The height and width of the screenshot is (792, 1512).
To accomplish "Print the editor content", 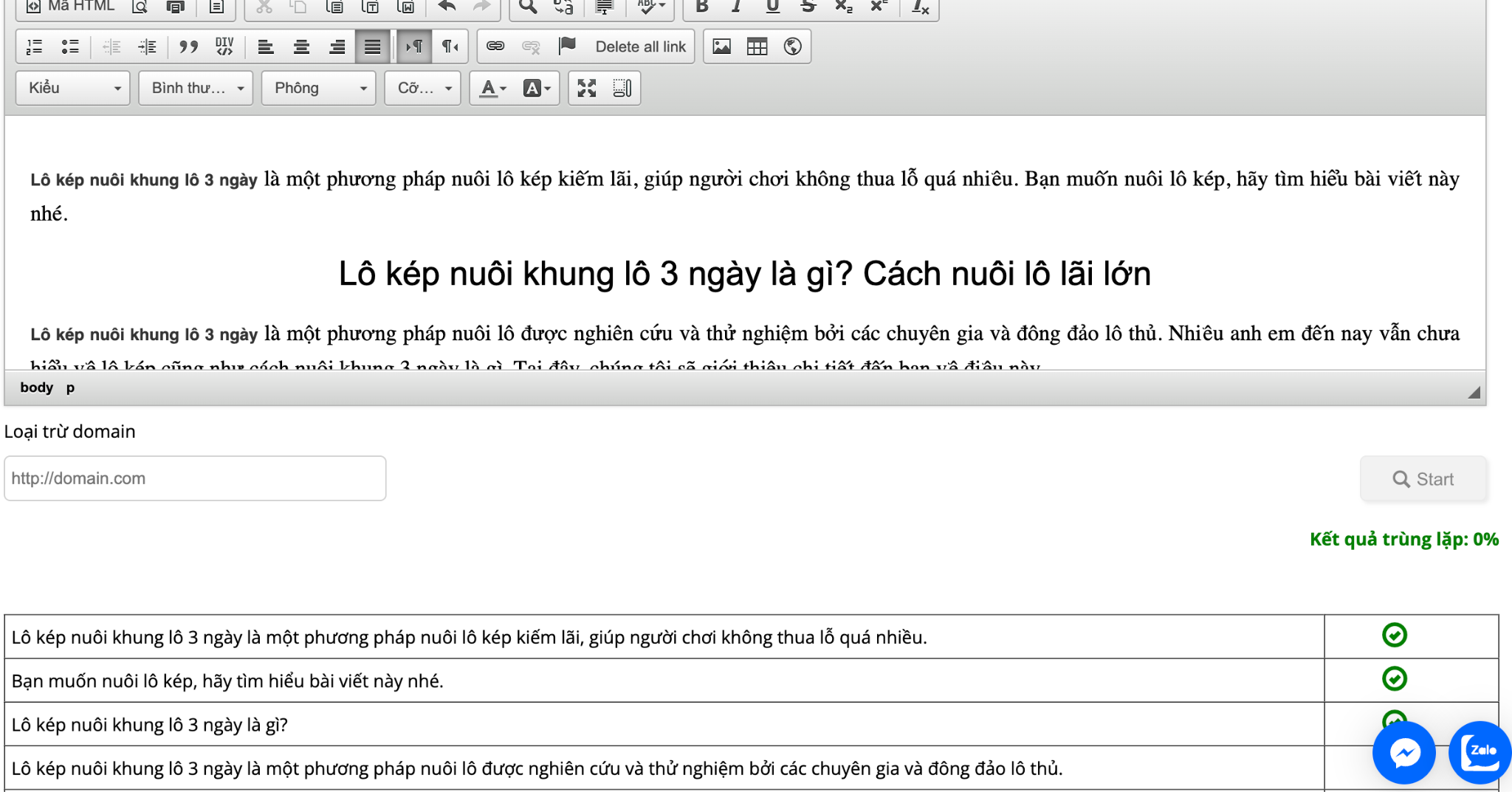I will pos(175,6).
